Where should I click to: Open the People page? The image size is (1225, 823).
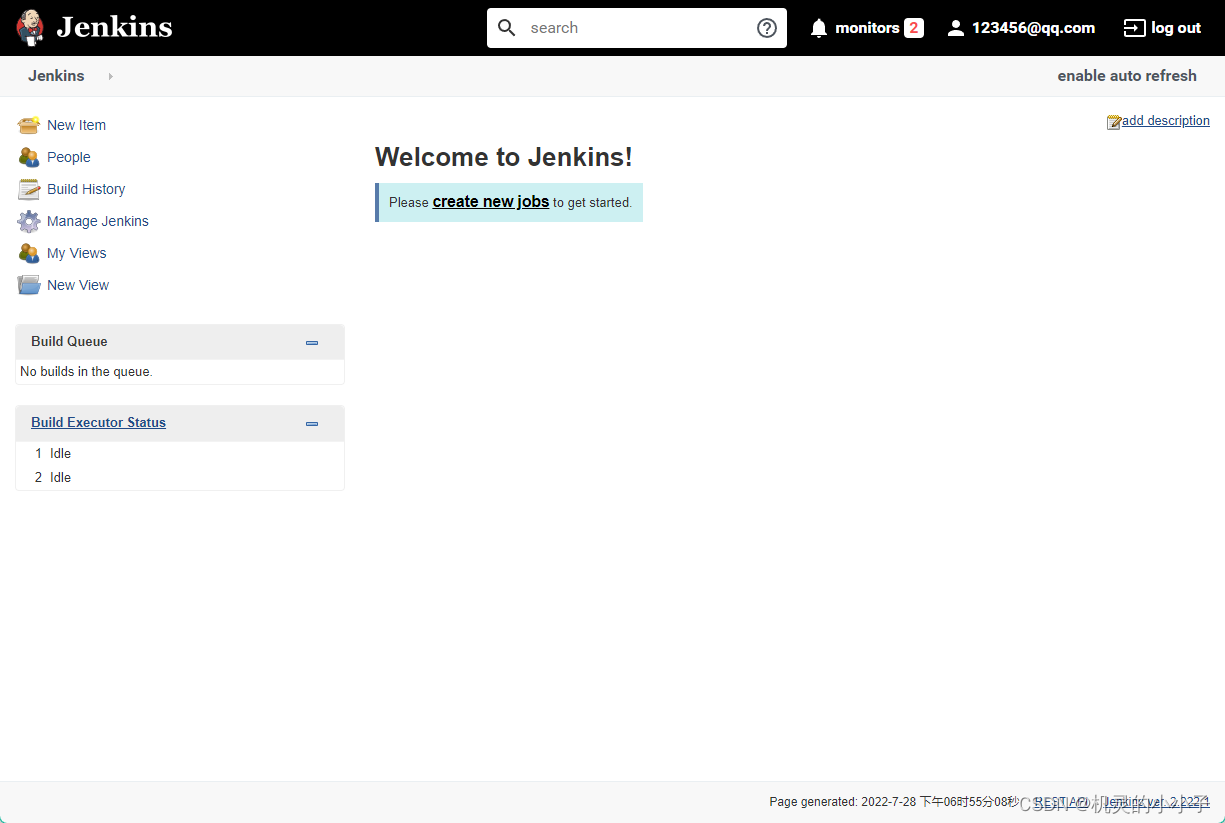click(x=69, y=157)
